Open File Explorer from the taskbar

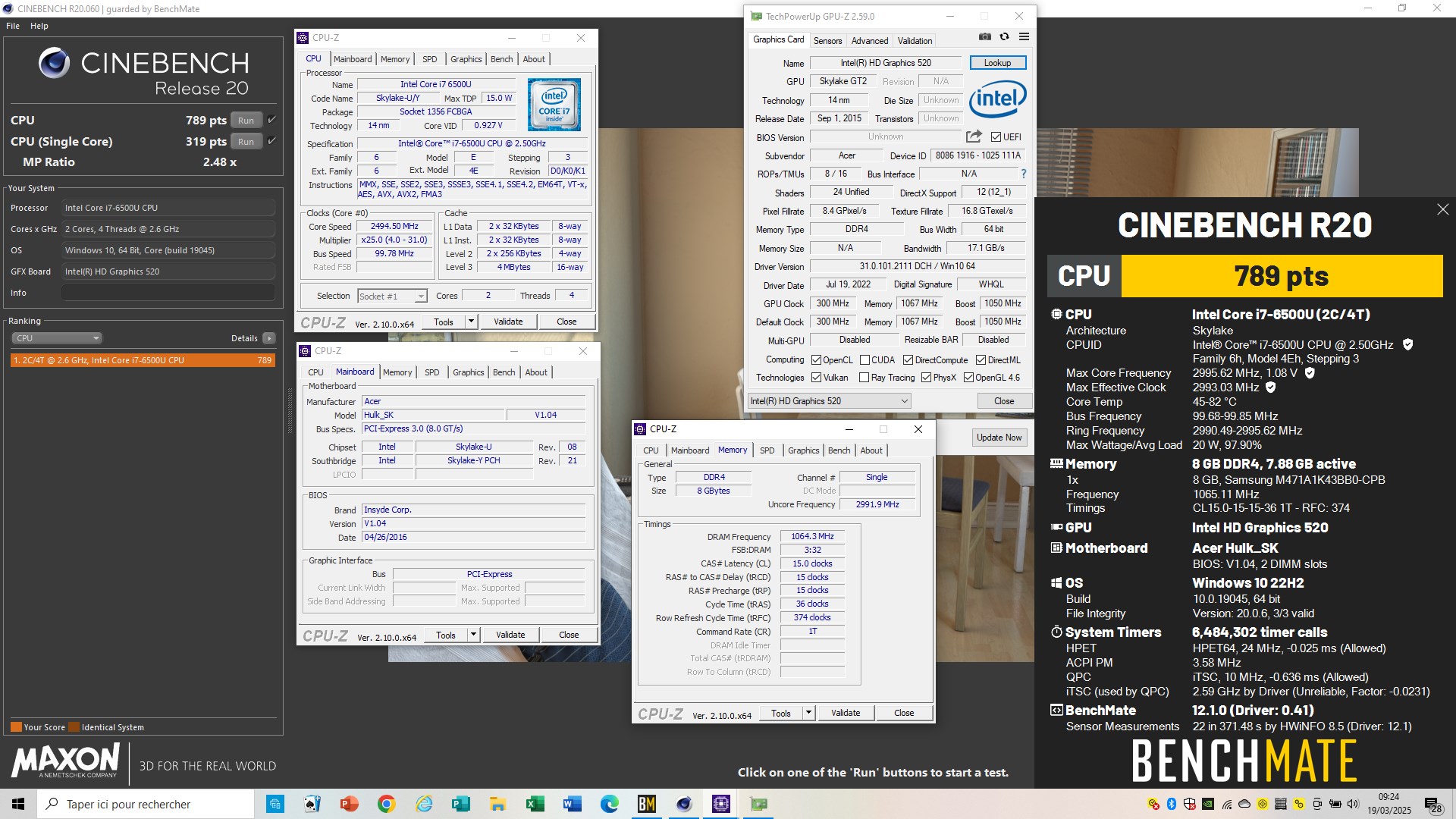pyautogui.click(x=497, y=804)
